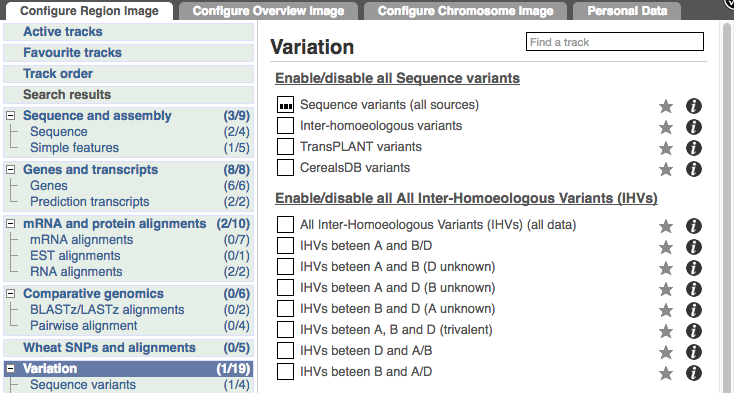Star the IHVs beteen D and A/B track
734x393 pixels.
(x=666, y=352)
